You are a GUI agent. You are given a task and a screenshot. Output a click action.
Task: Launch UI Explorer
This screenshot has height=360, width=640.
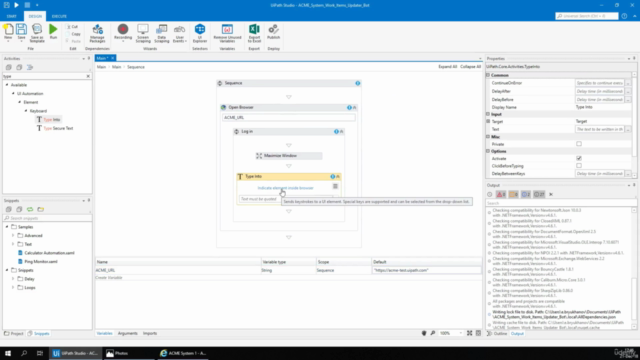pos(200,33)
